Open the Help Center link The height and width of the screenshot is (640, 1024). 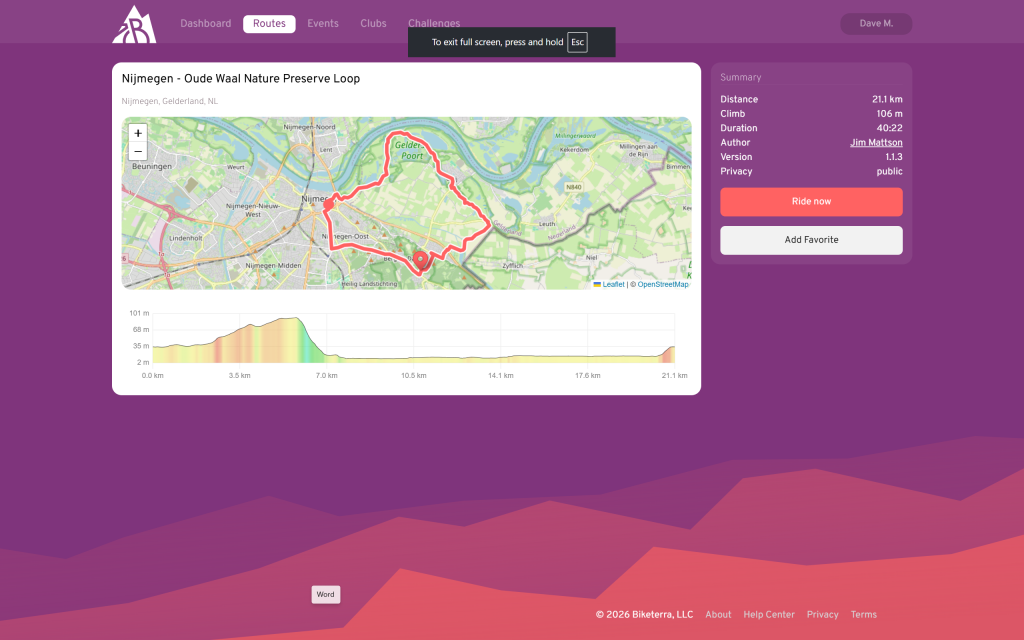[769, 615]
